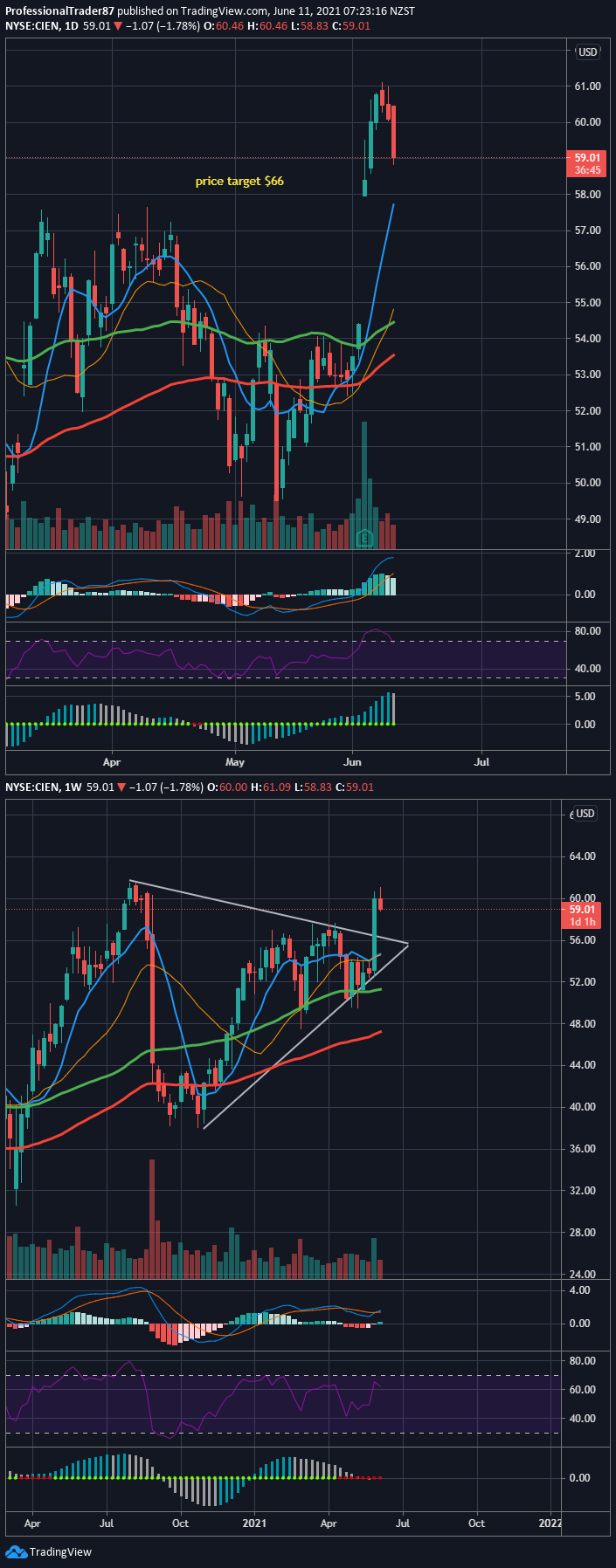Open the ProfessionalTrader87 author profile
This screenshot has height=1568, width=616.
click(x=60, y=11)
